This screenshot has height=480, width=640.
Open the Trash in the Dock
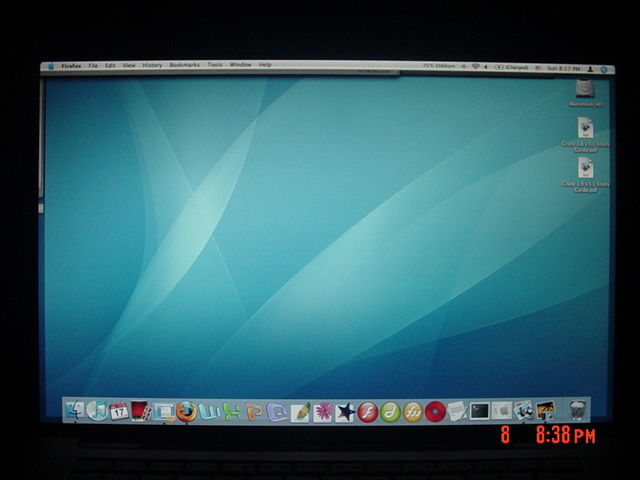(x=578, y=409)
